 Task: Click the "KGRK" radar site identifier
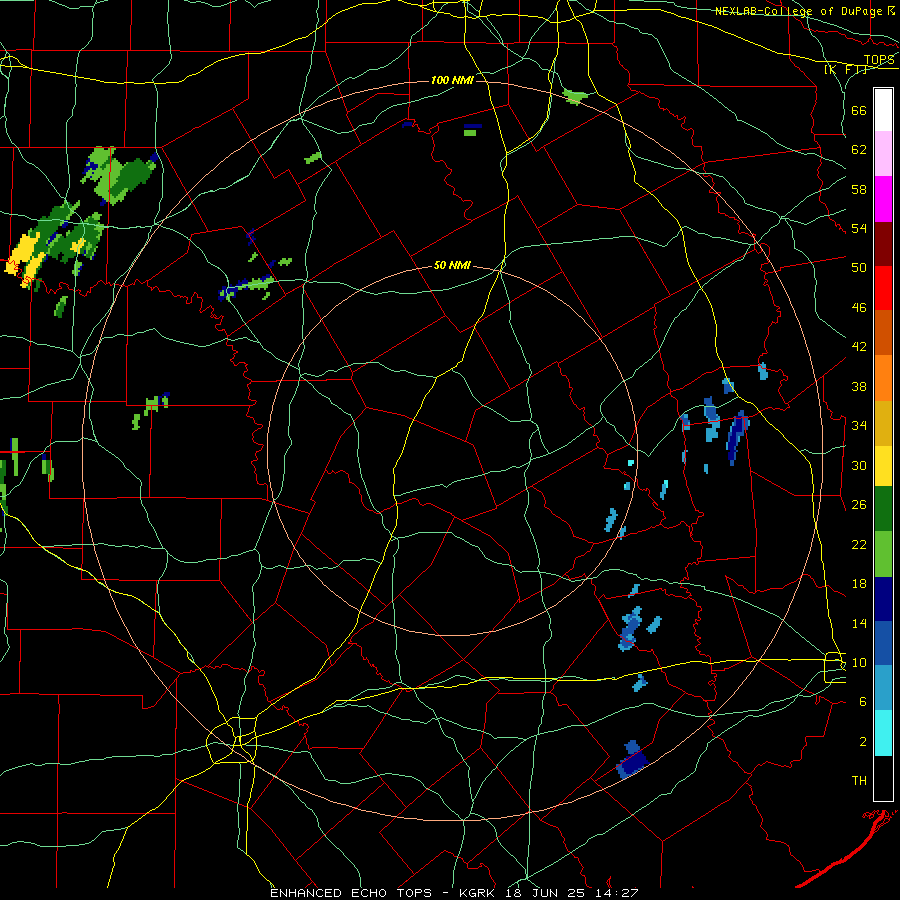(x=478, y=893)
